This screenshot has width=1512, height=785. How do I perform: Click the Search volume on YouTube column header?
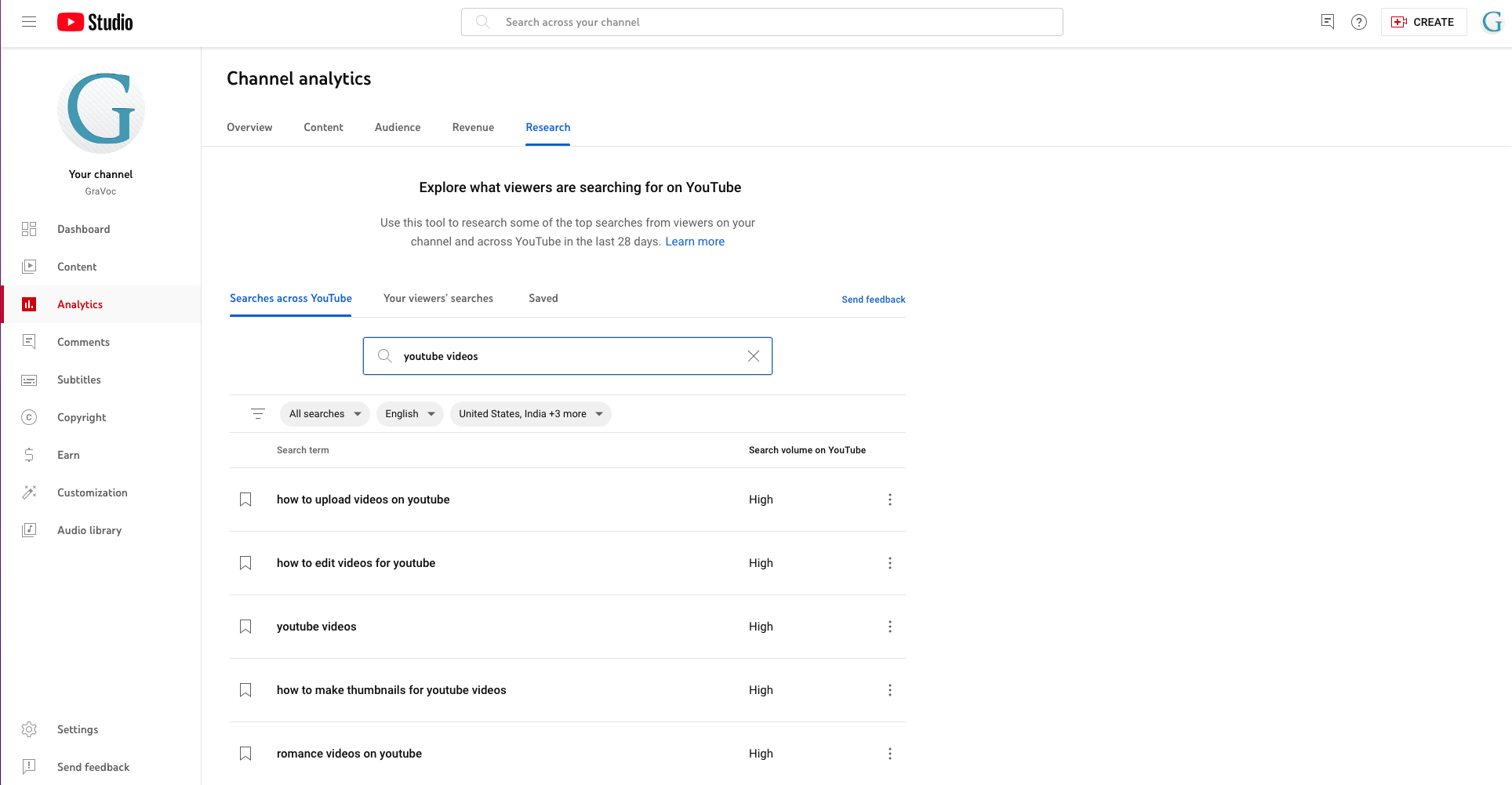[x=807, y=450]
